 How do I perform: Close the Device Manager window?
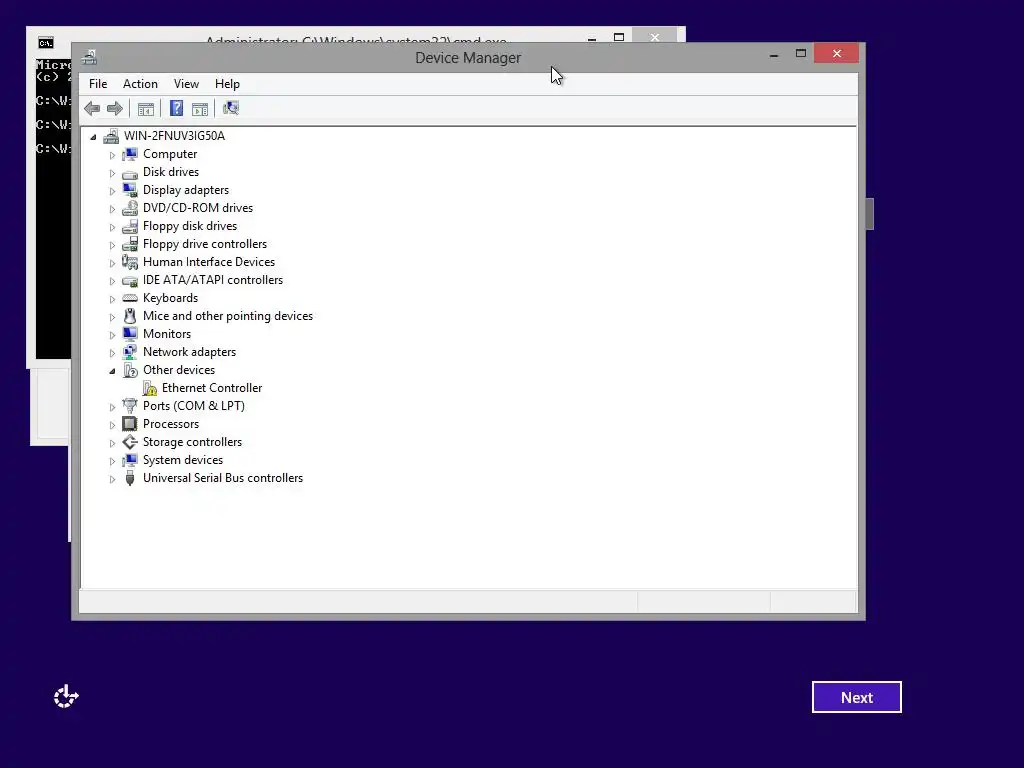(x=837, y=54)
